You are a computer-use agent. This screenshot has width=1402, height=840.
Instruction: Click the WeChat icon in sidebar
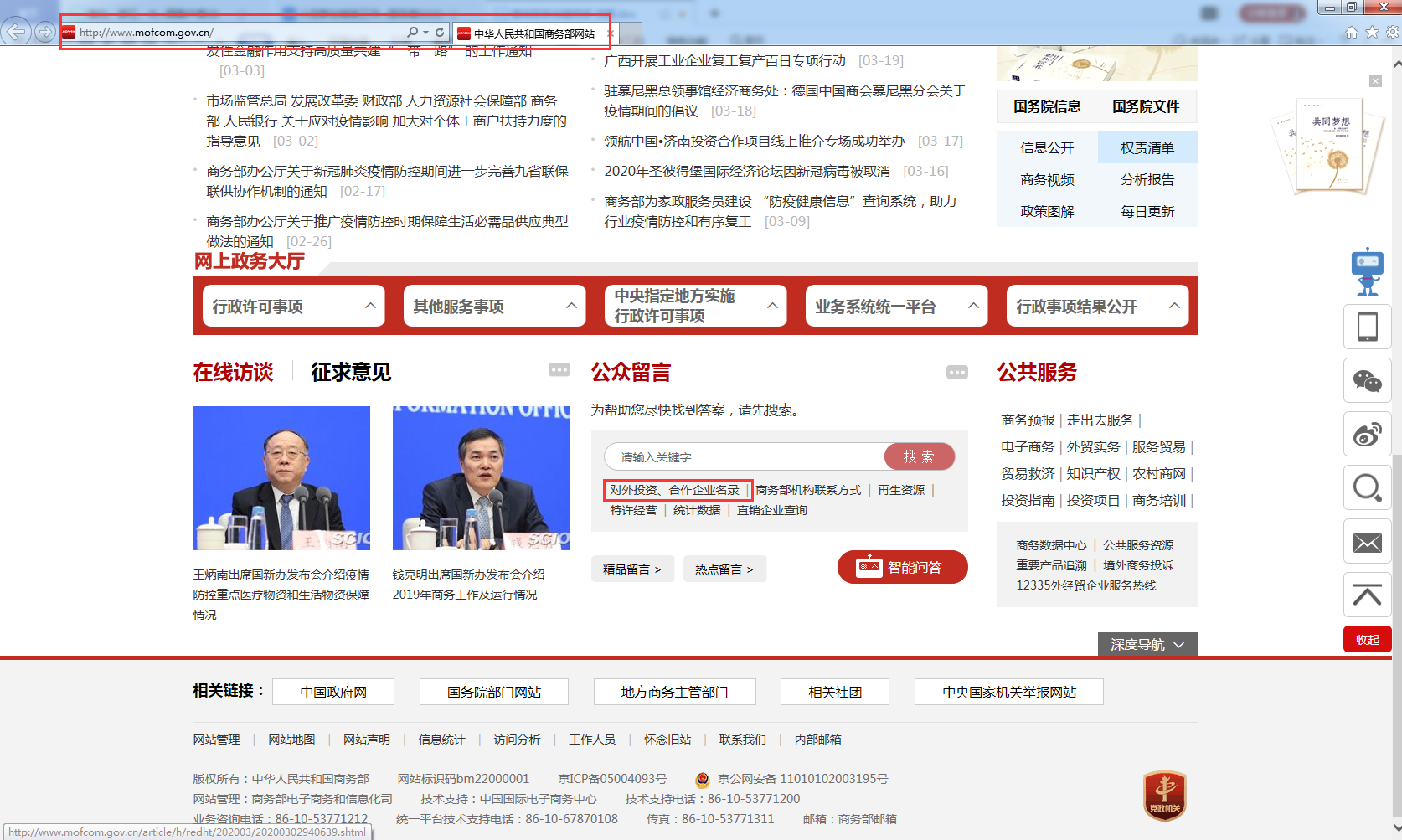1367,381
